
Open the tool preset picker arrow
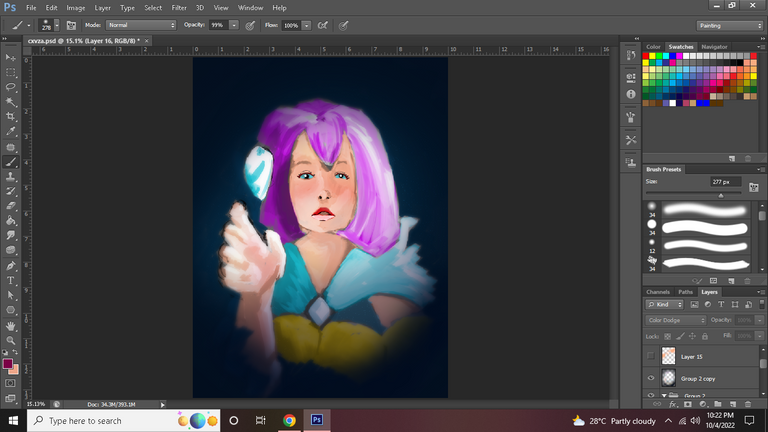28,25
